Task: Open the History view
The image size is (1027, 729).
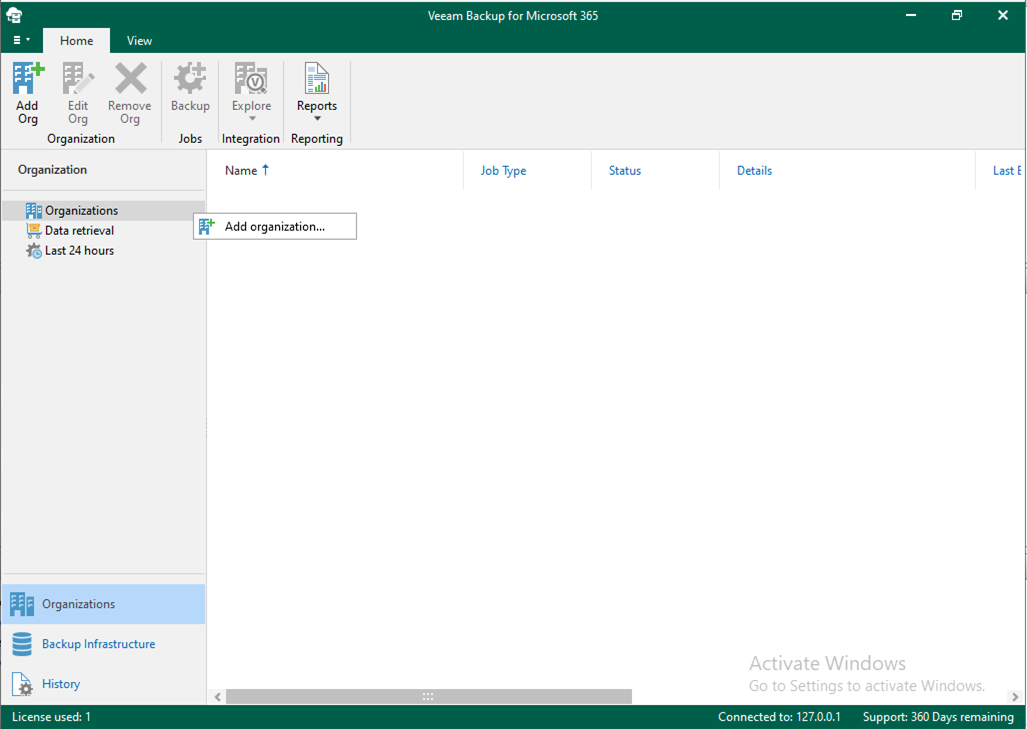Action: click(61, 684)
